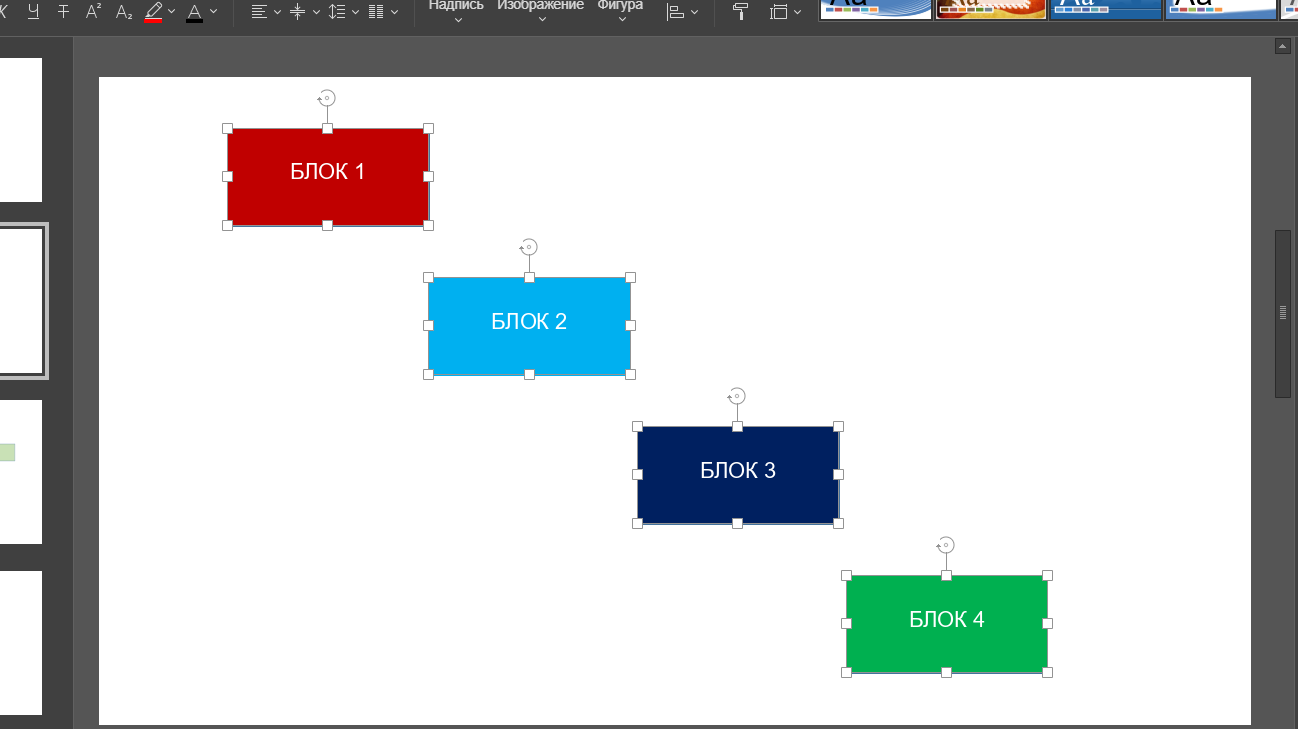Viewport: 1298px width, 729px height.
Task: Click the rotation handle above БЛОК 2
Action: coord(529,247)
